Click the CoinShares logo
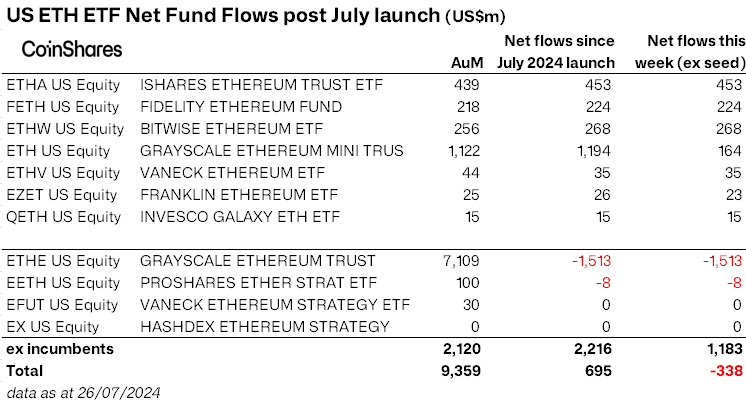Image resolution: width=746 pixels, height=401 pixels. click(72, 49)
